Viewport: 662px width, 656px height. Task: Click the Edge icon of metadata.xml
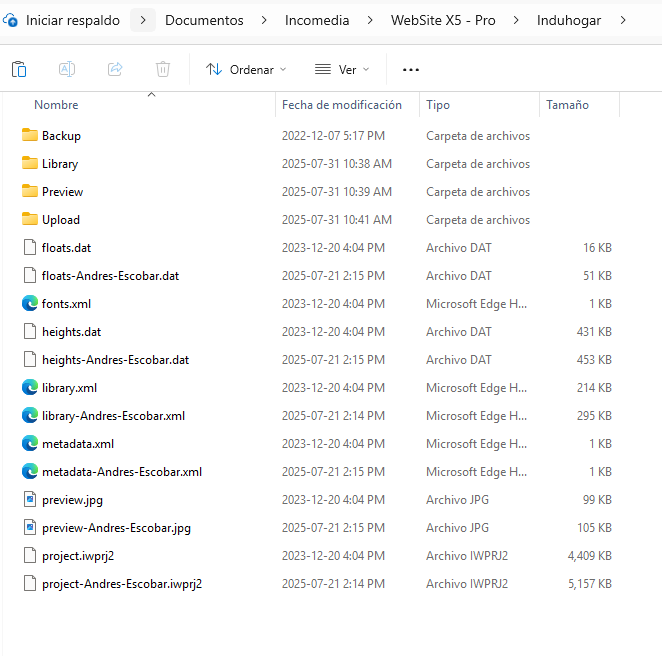30,443
